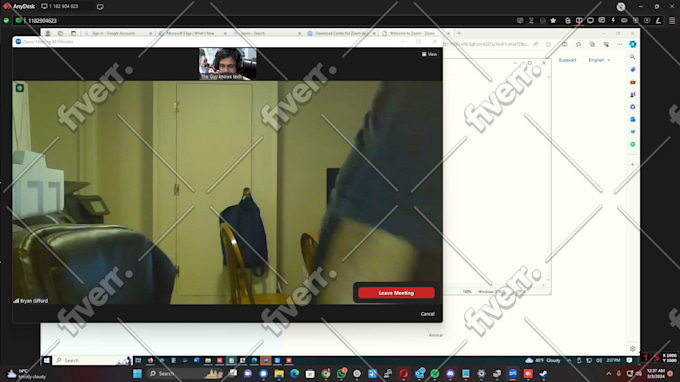Click remote taskbar Search box
This screenshot has width=680, height=382.
pos(92,360)
